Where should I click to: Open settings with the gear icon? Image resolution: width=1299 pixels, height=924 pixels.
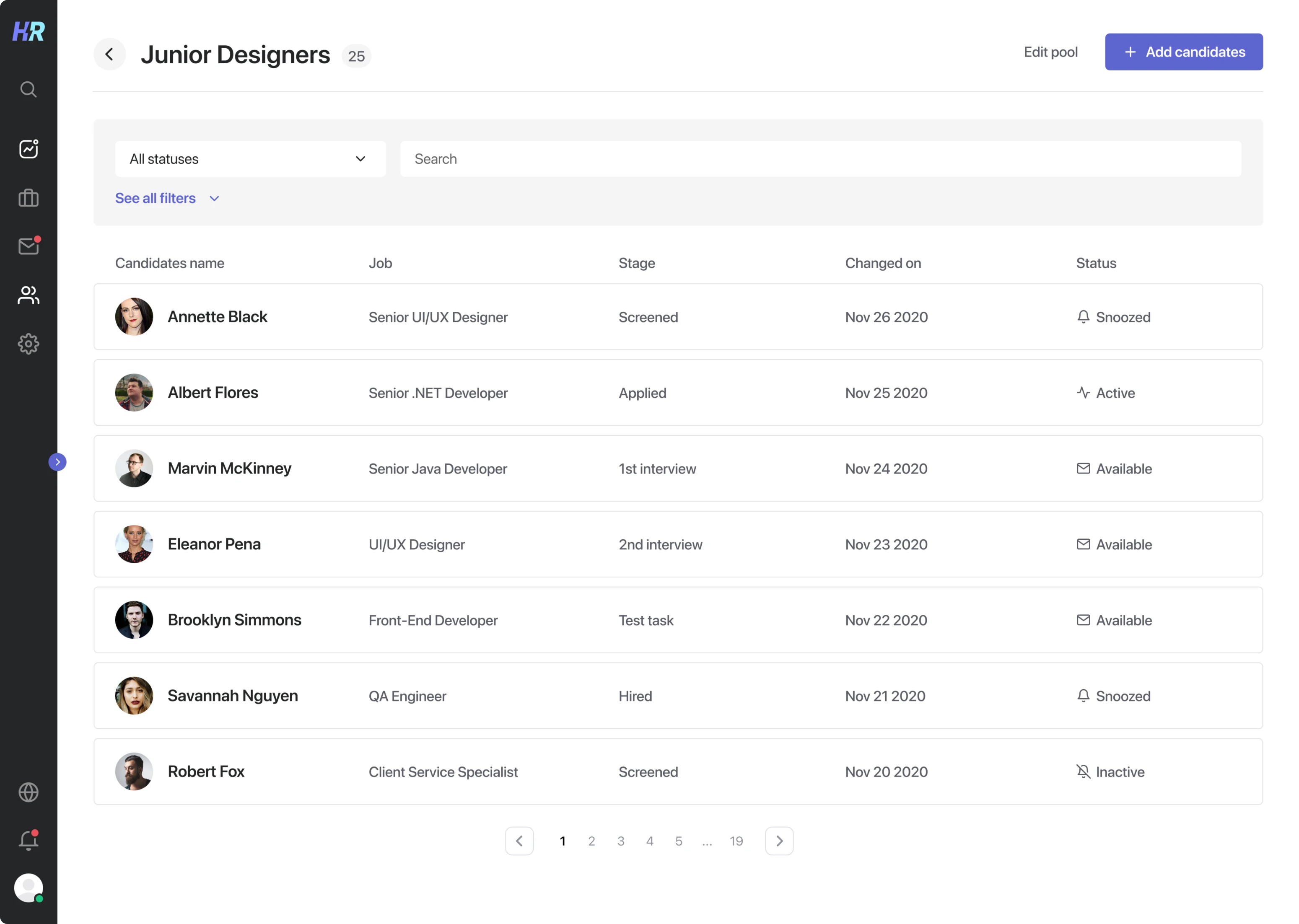[x=28, y=344]
